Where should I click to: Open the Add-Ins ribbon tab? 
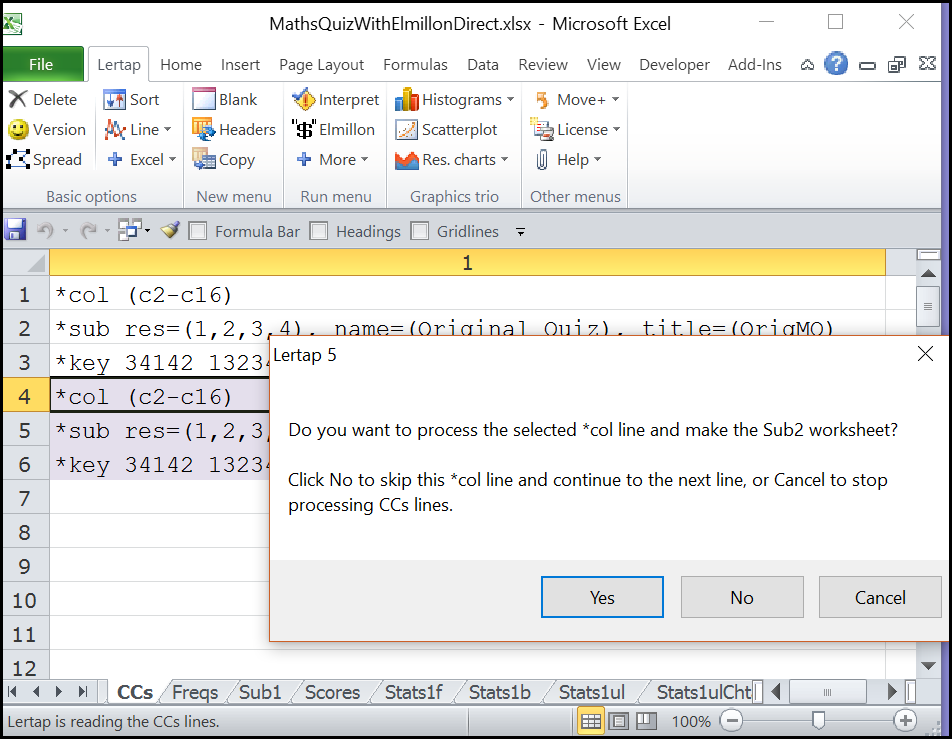[755, 64]
